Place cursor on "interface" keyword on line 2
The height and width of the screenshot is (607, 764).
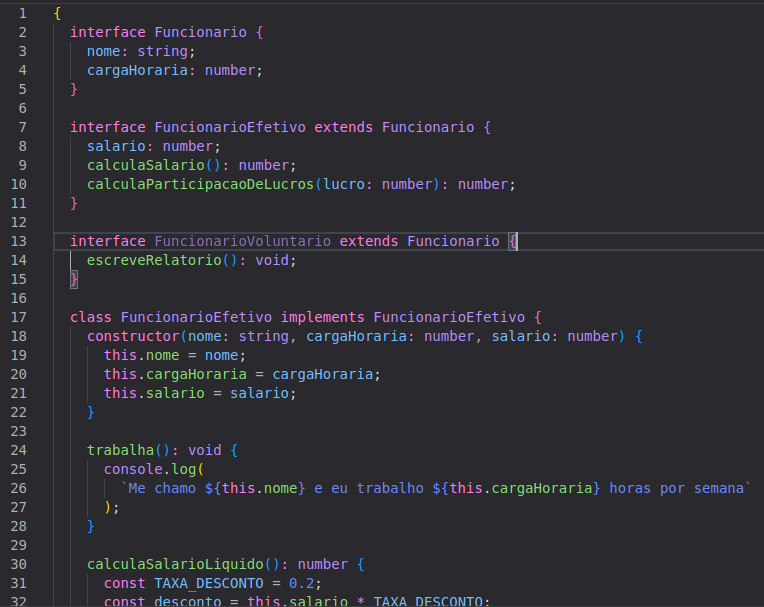tap(108, 32)
